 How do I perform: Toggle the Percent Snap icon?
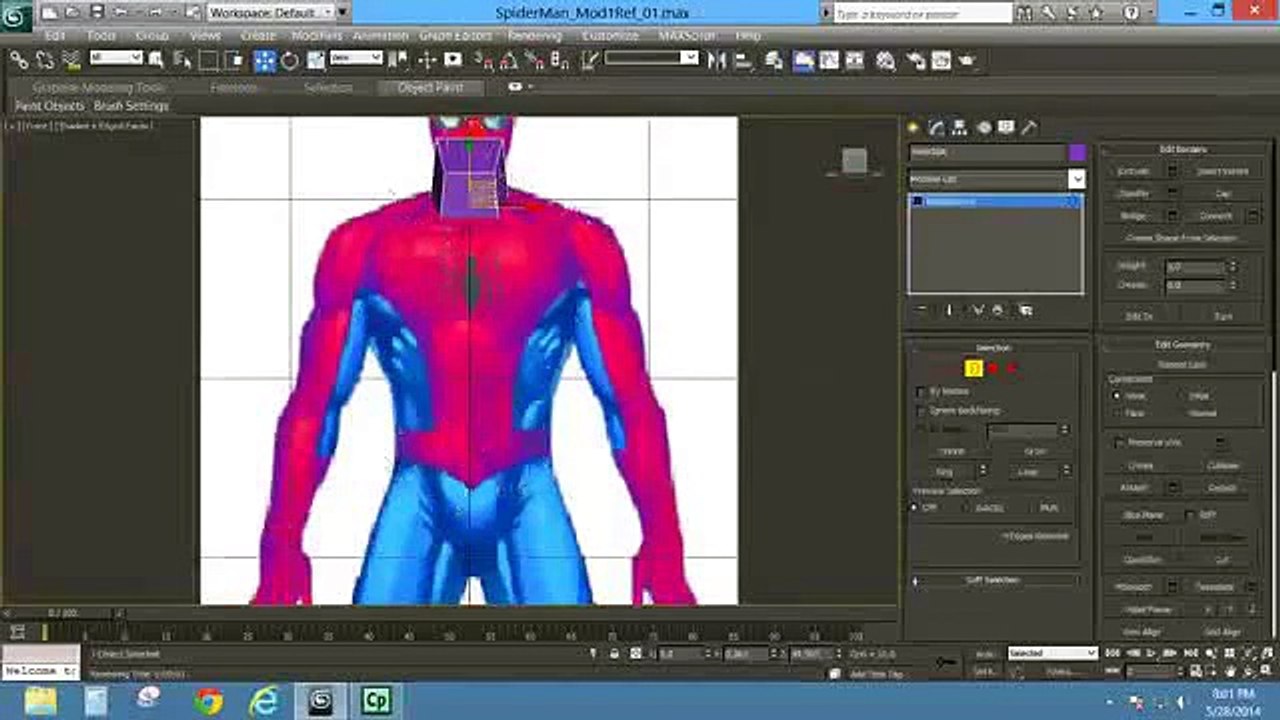coord(534,60)
